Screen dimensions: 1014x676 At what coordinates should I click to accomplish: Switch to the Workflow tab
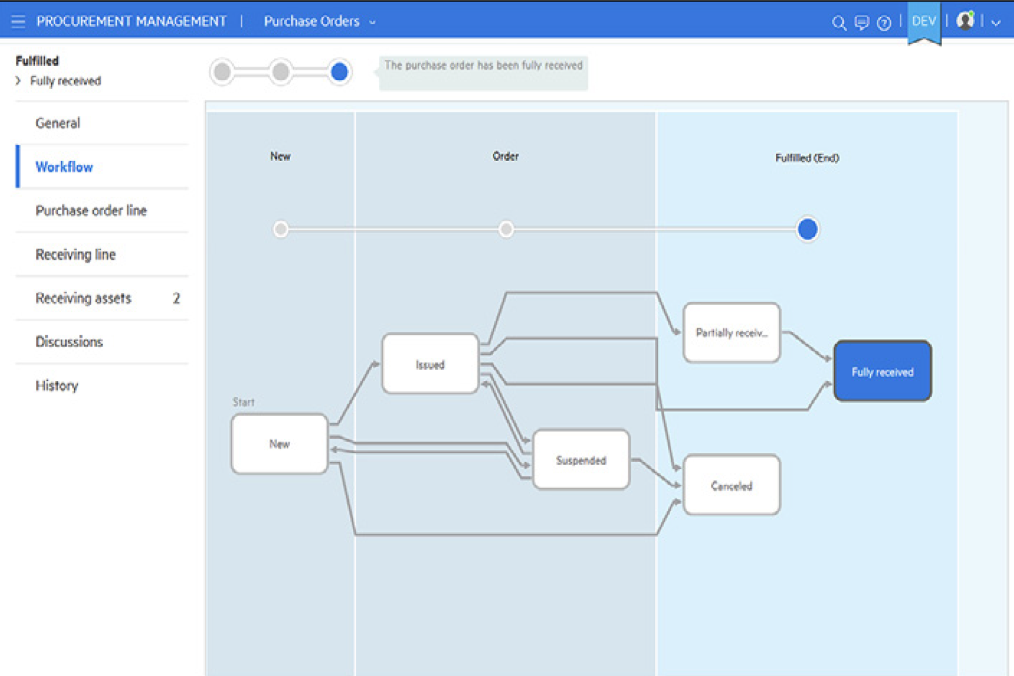[x=62, y=166]
